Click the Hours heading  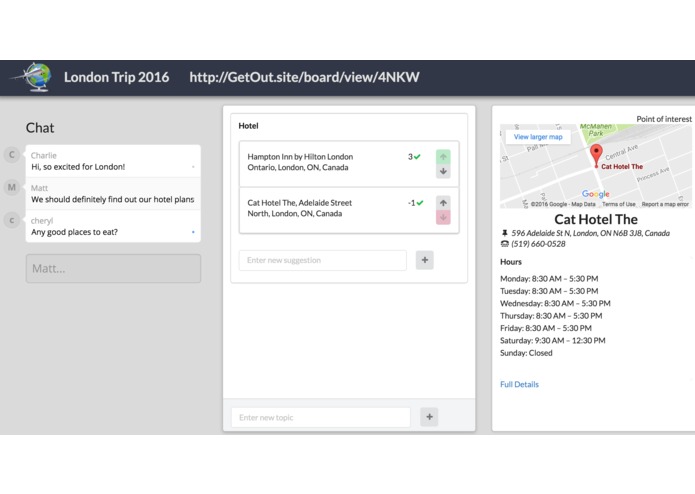coord(511,262)
